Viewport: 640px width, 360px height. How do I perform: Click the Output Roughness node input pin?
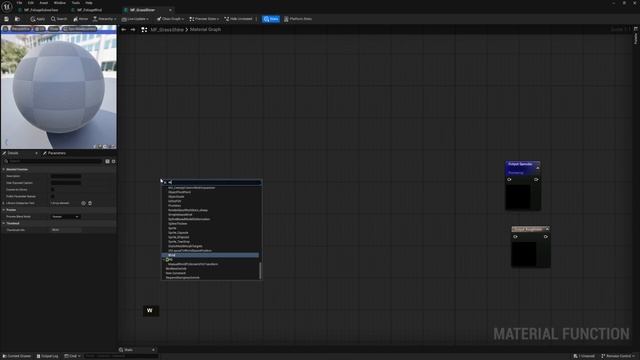click(516, 237)
